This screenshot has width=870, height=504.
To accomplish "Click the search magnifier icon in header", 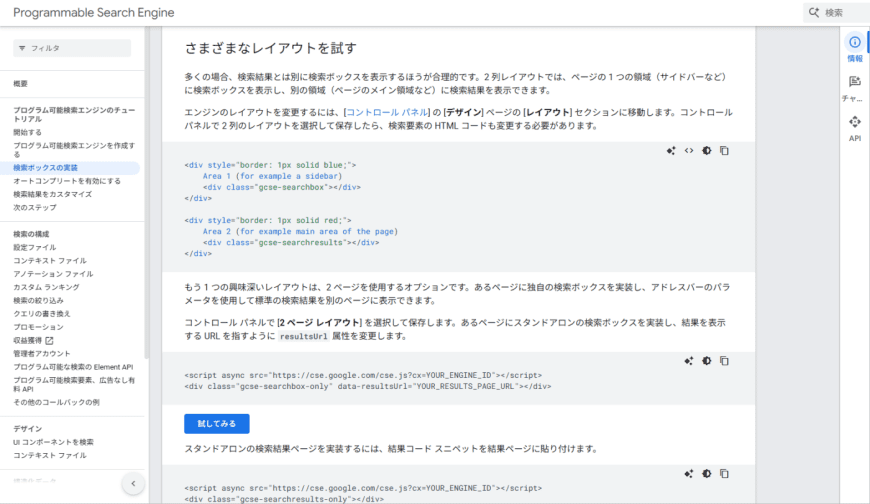I will point(814,12).
